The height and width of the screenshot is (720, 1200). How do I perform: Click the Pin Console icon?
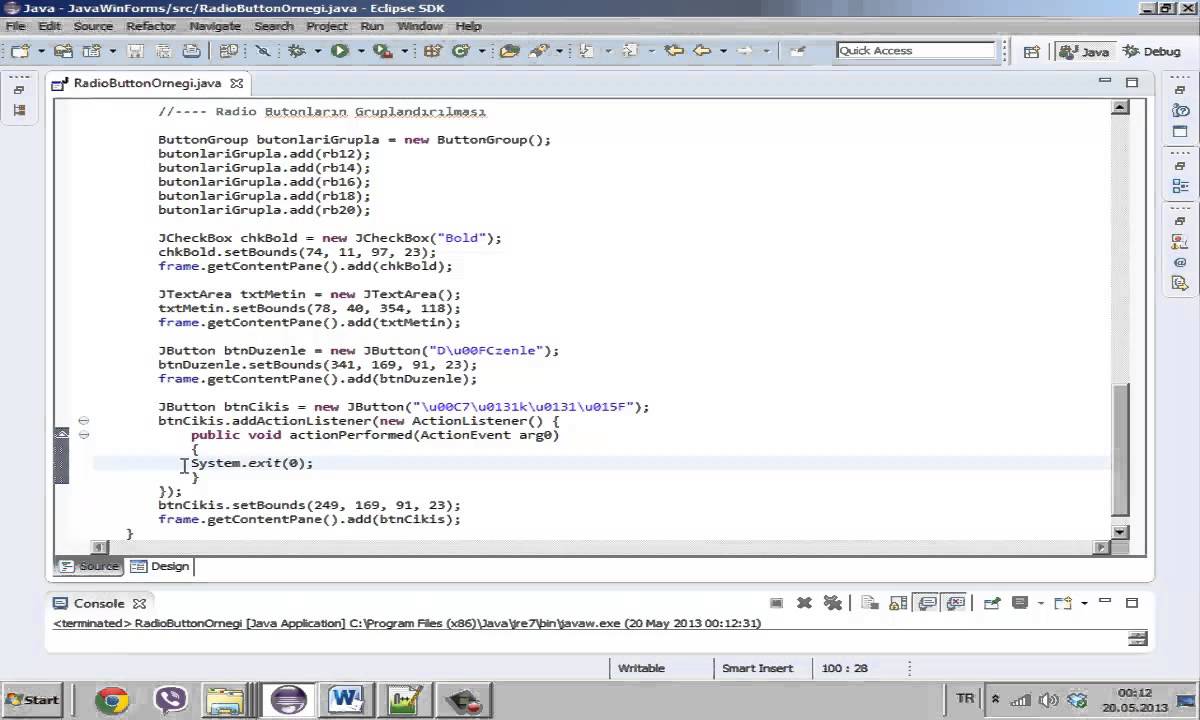coord(992,603)
